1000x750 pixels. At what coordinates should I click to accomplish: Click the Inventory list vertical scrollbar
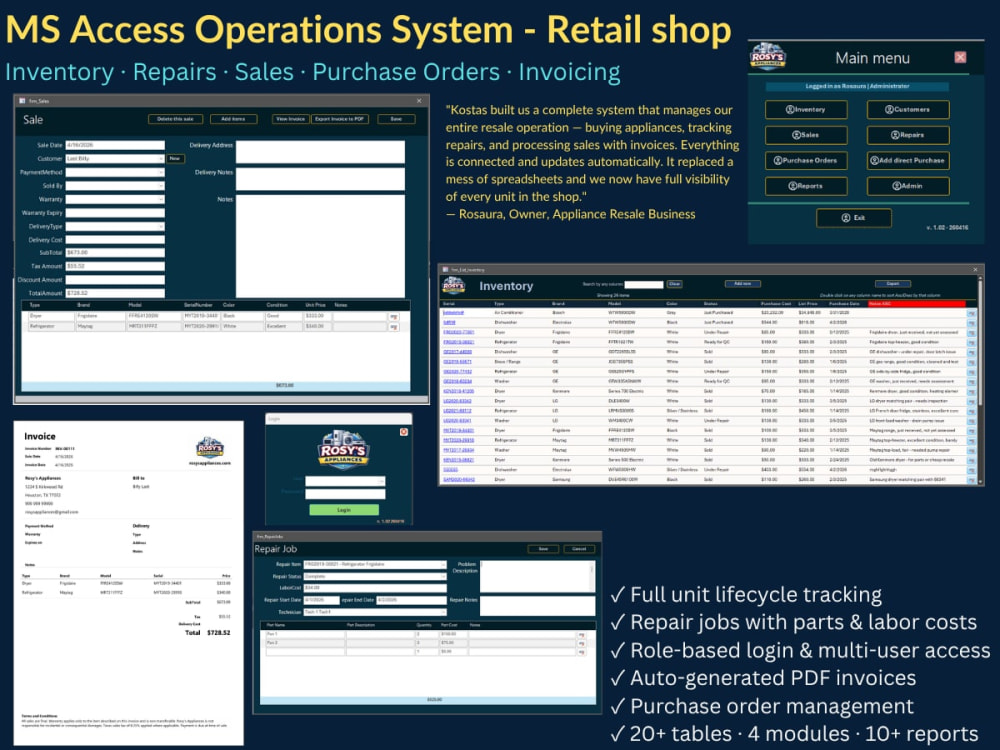(980, 379)
